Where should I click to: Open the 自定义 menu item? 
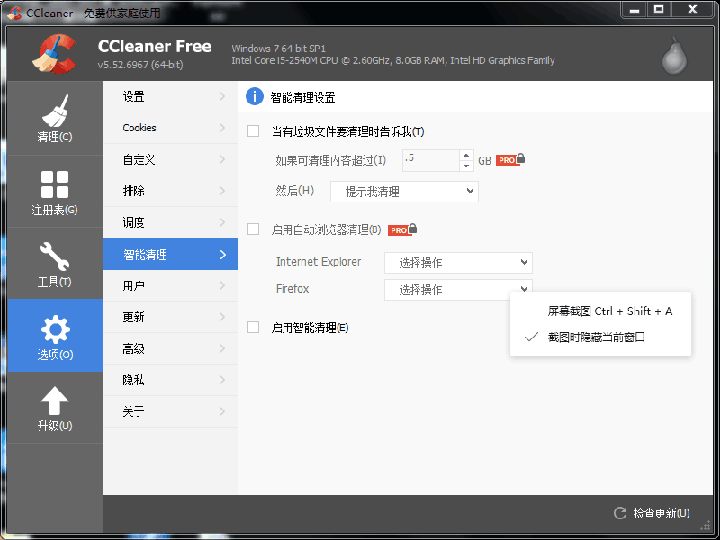pos(170,159)
